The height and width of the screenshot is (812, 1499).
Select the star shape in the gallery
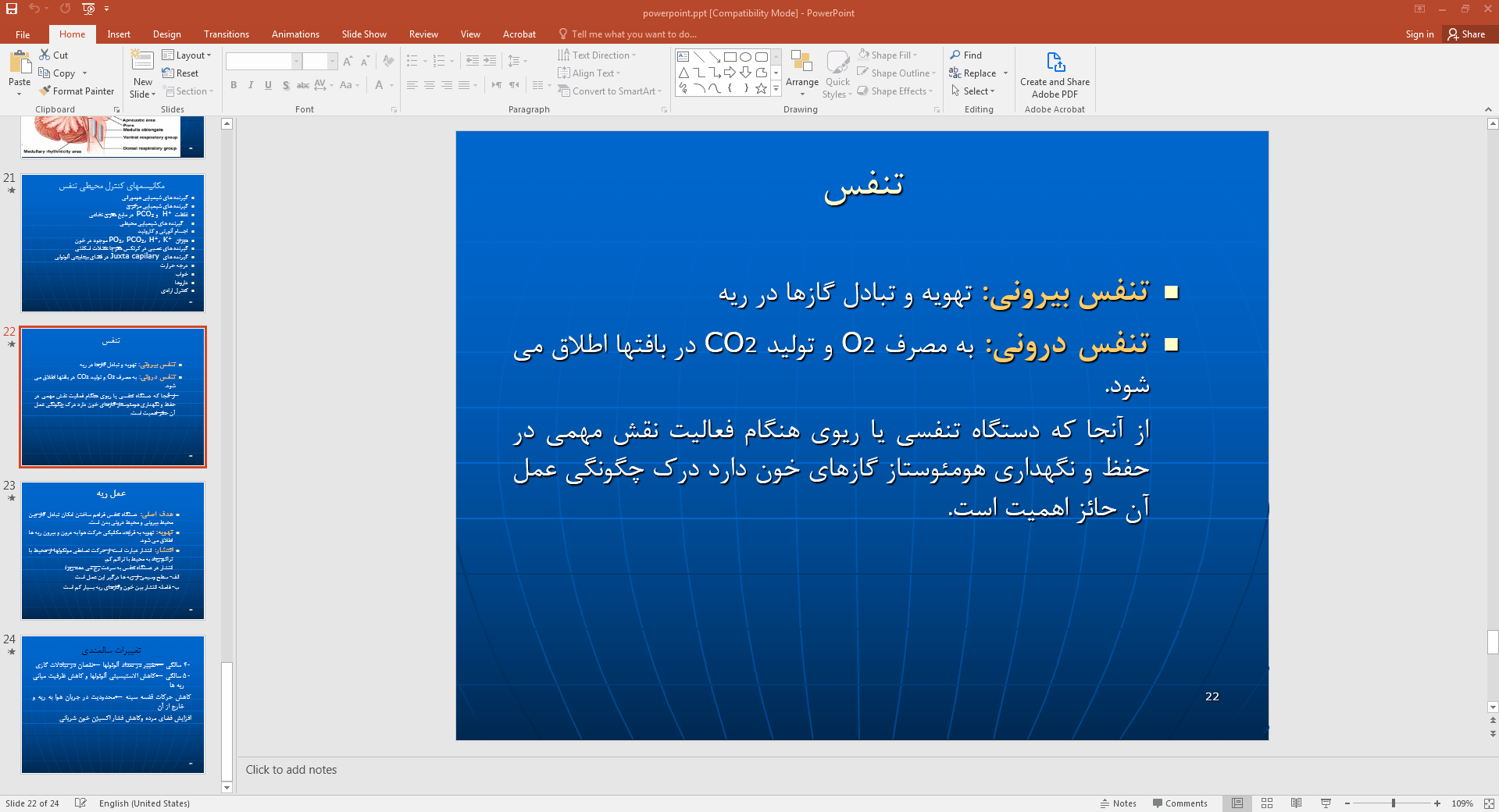pos(762,88)
